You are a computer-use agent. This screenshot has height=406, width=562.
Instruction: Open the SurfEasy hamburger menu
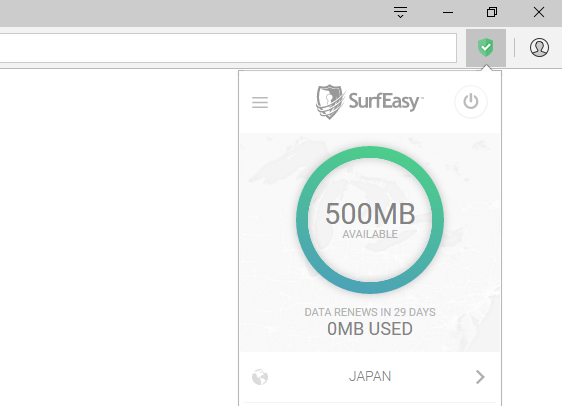260,102
